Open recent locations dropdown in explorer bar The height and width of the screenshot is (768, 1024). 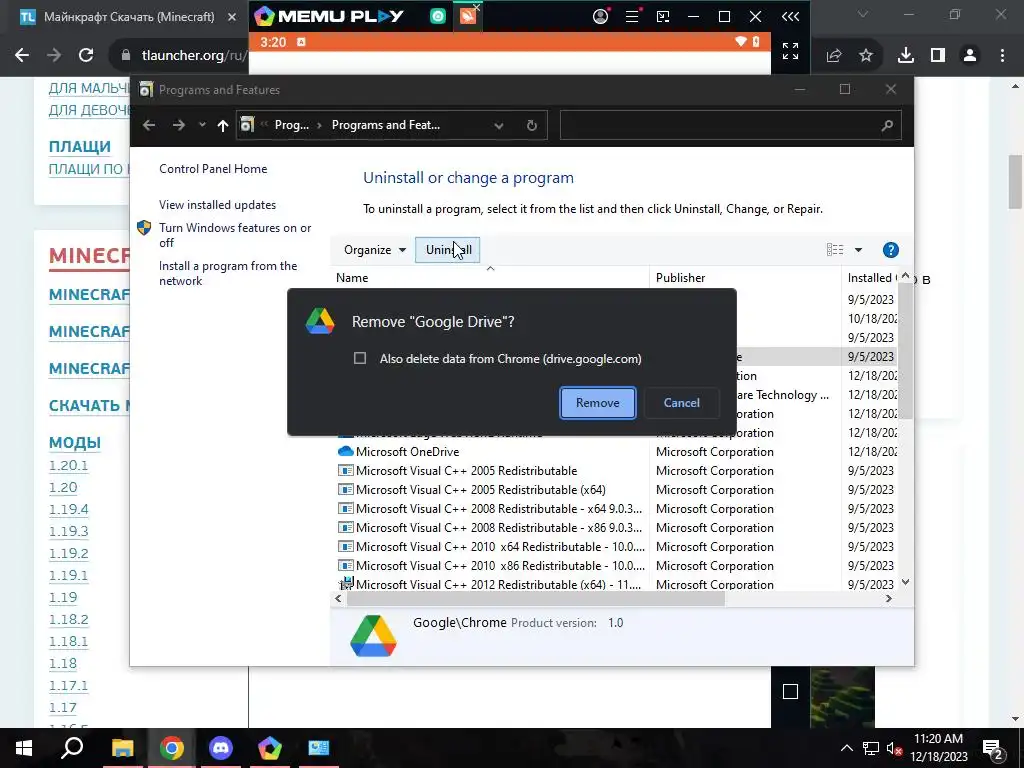click(202, 125)
